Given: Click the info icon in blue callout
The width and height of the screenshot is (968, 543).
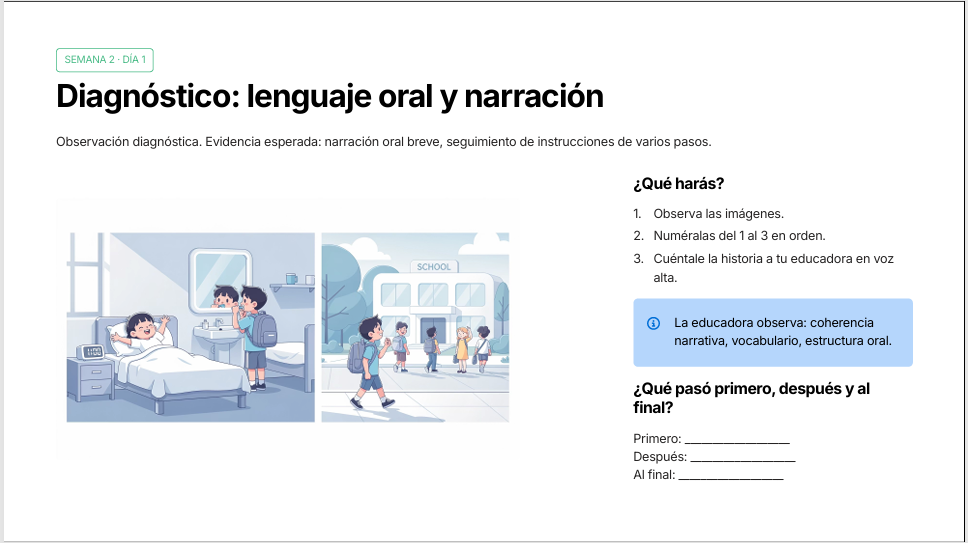Looking at the screenshot, I should pyautogui.click(x=653, y=323).
